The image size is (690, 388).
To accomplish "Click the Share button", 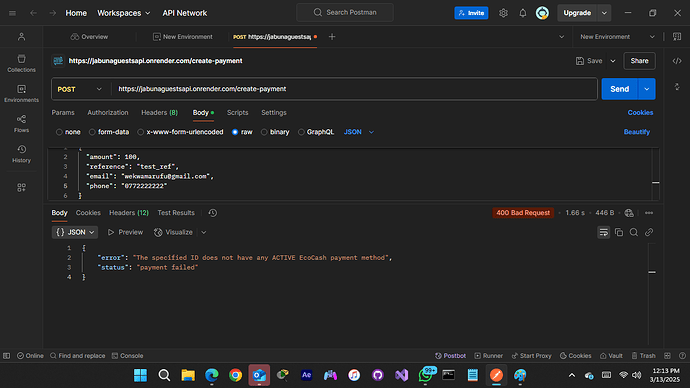I will 639,61.
